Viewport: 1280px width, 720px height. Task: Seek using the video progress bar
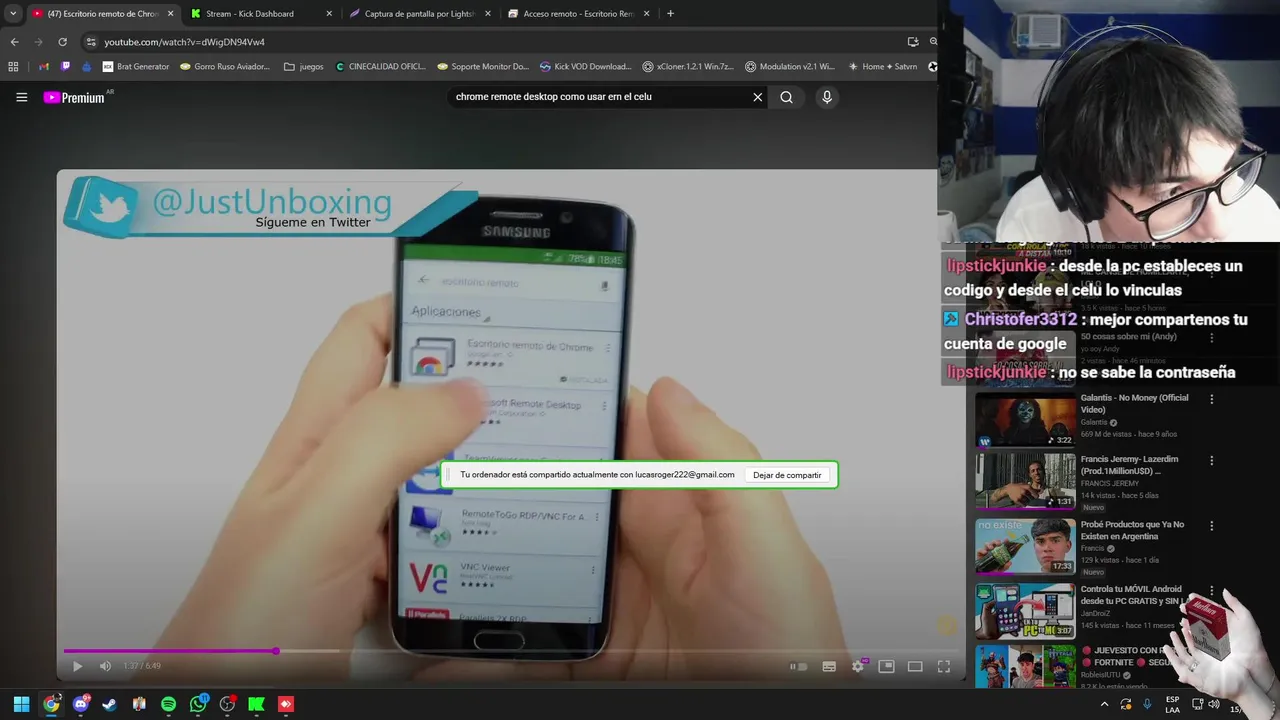pos(509,651)
